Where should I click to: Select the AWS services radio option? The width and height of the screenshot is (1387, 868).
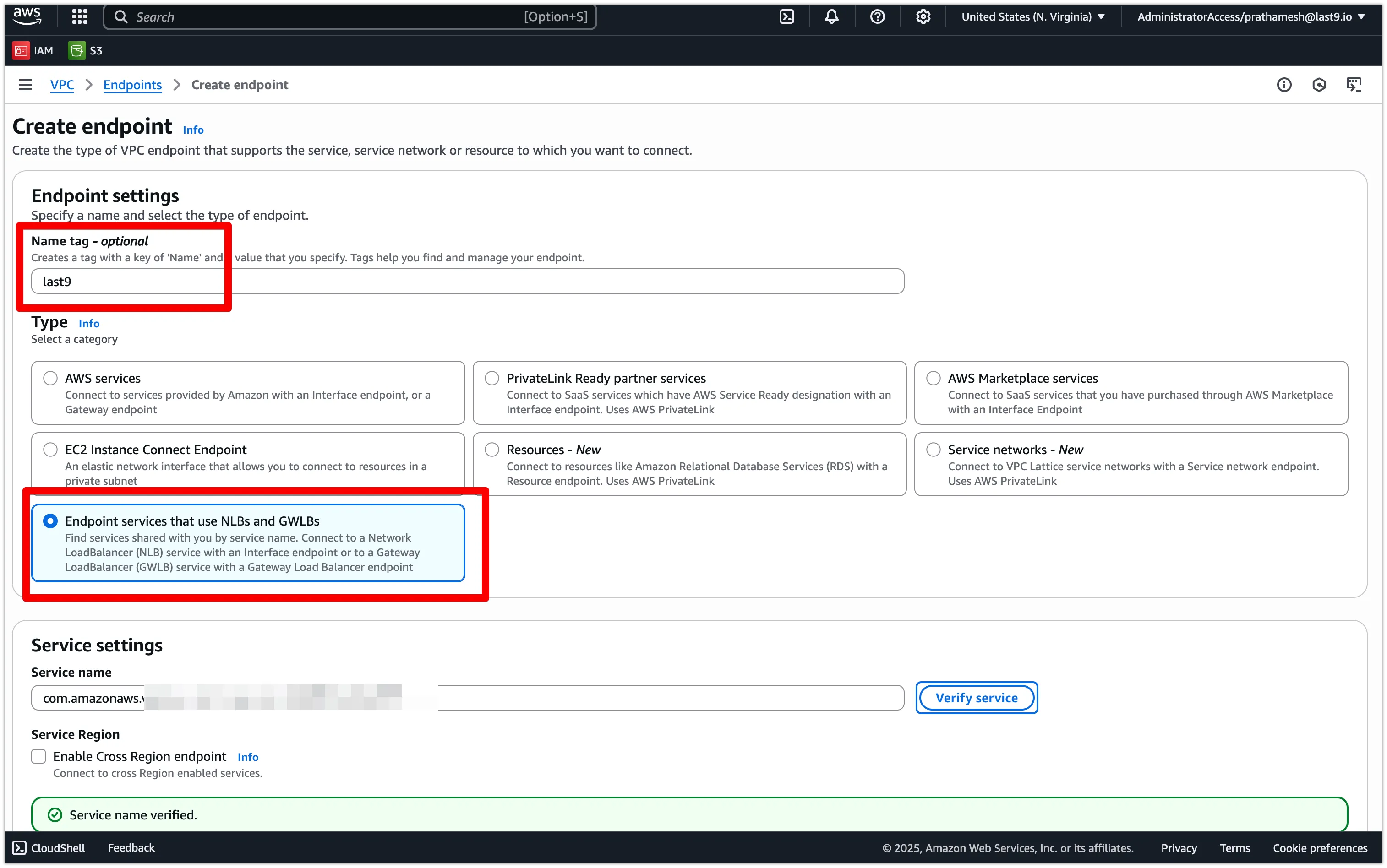click(50, 378)
